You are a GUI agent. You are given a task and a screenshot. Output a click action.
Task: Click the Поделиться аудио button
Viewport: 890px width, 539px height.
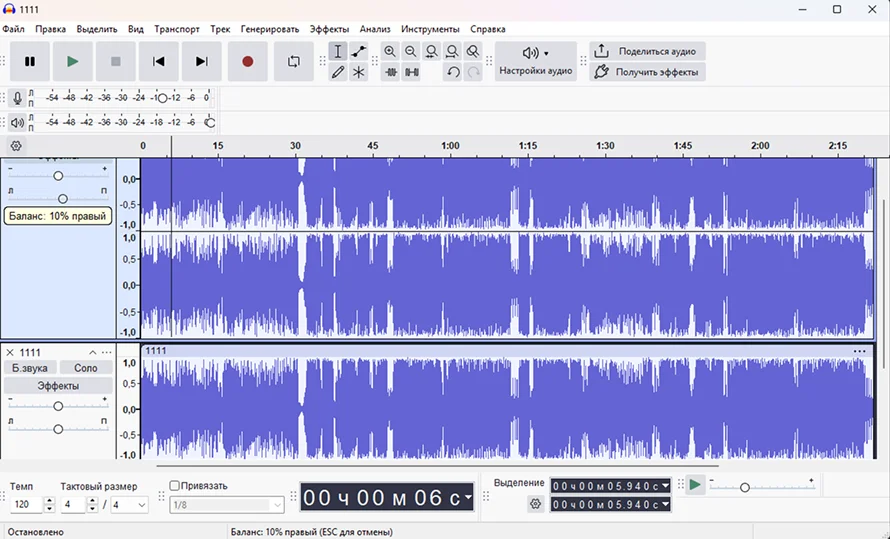[x=647, y=51]
